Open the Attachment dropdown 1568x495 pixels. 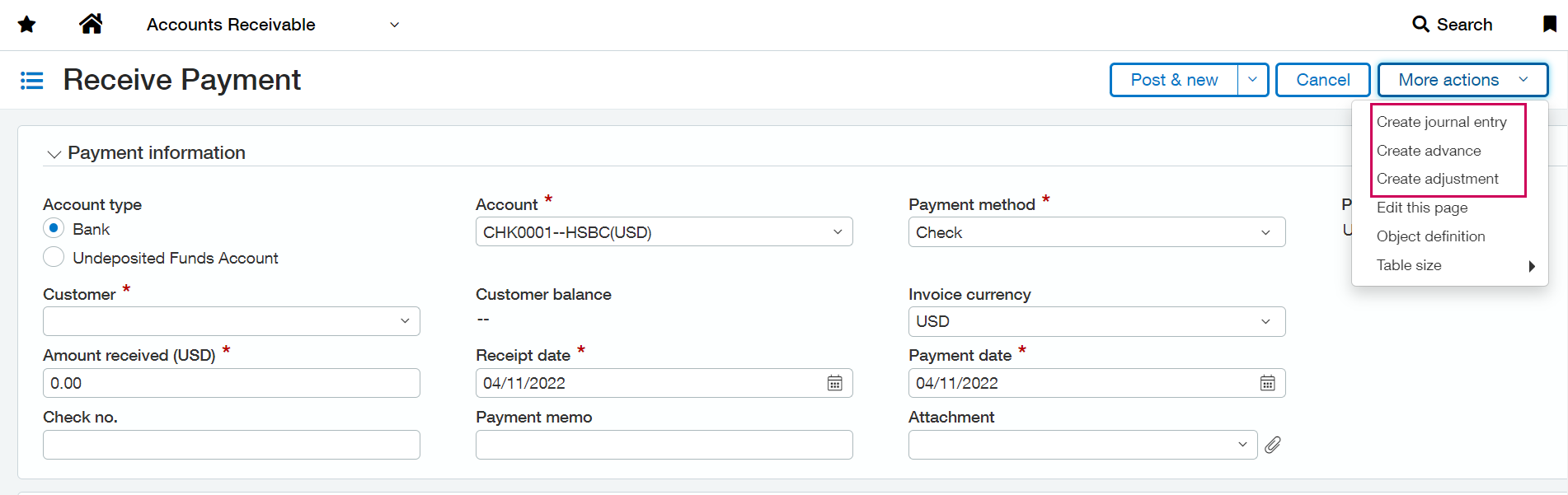point(1082,445)
